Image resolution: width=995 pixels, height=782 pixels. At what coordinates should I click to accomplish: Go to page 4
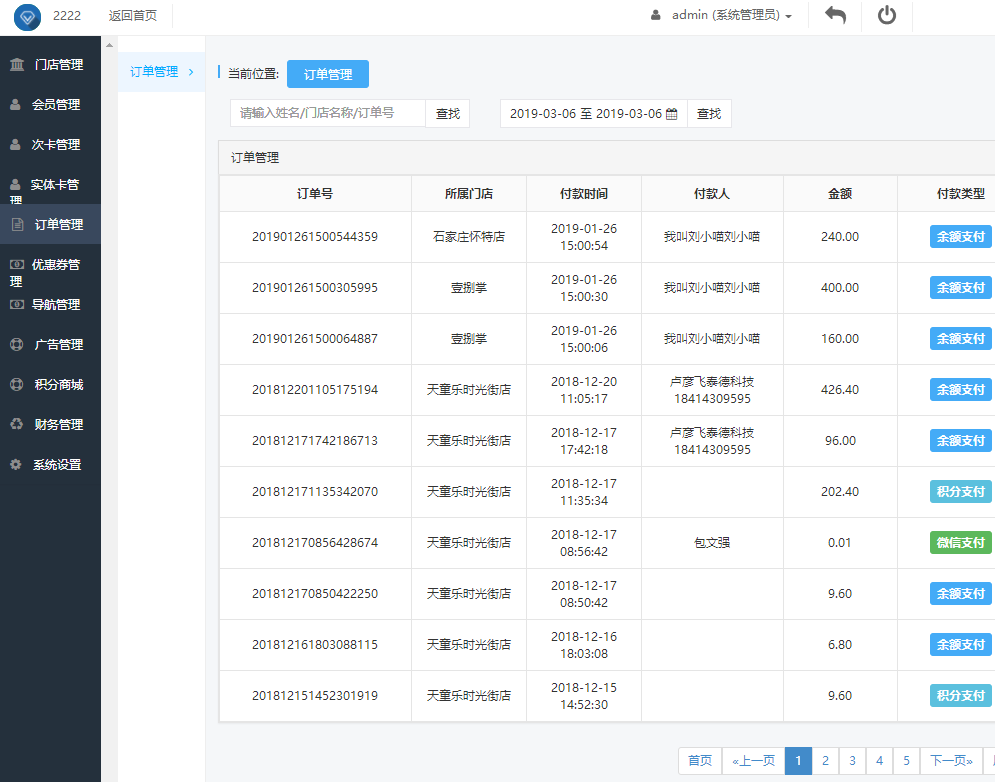coord(880,760)
